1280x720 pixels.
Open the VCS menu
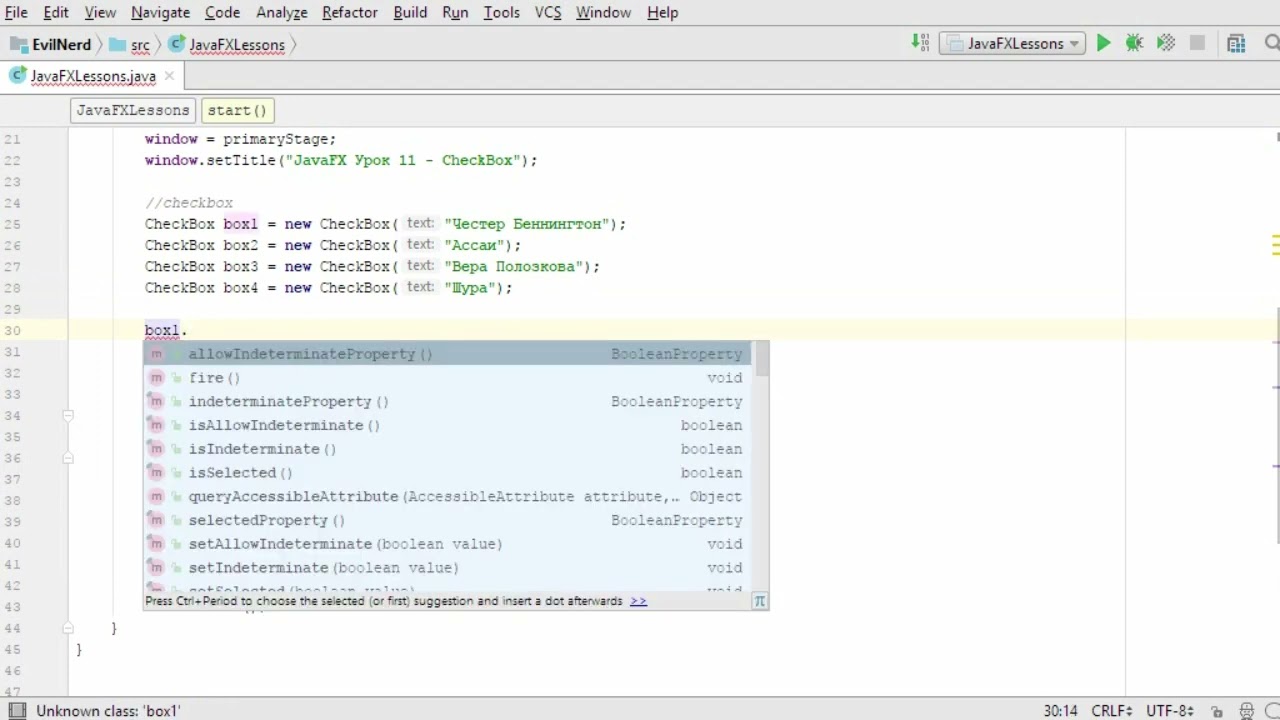[548, 12]
